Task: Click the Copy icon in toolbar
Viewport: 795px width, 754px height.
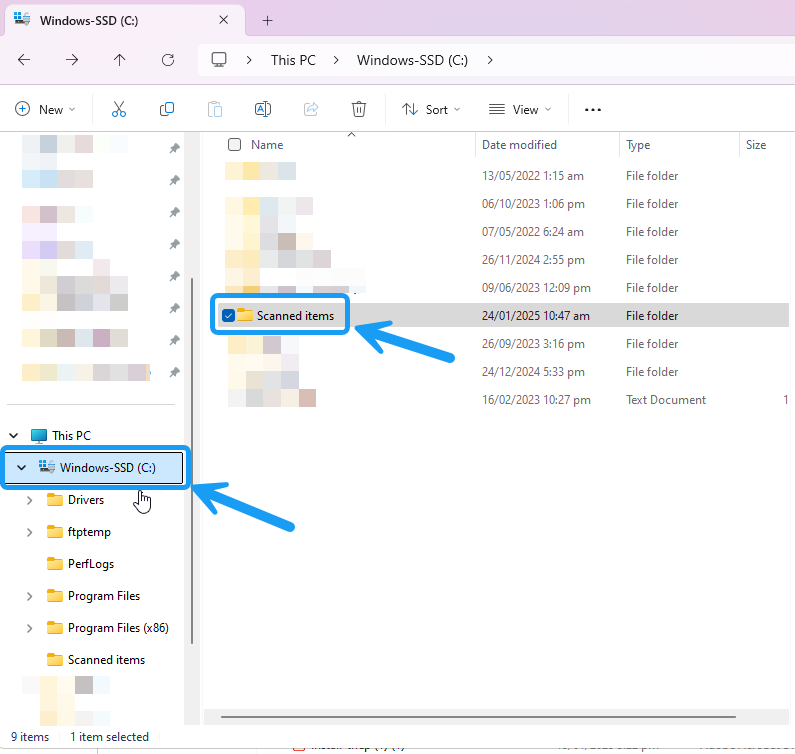Action: 167,109
